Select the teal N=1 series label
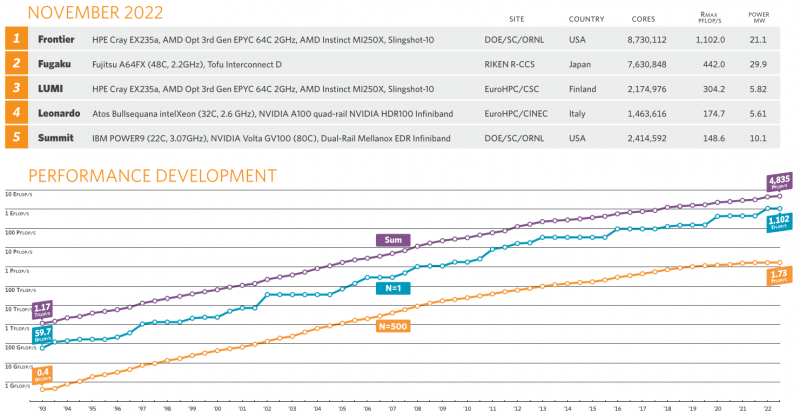Image resolution: width=800 pixels, height=418 pixels. point(394,288)
